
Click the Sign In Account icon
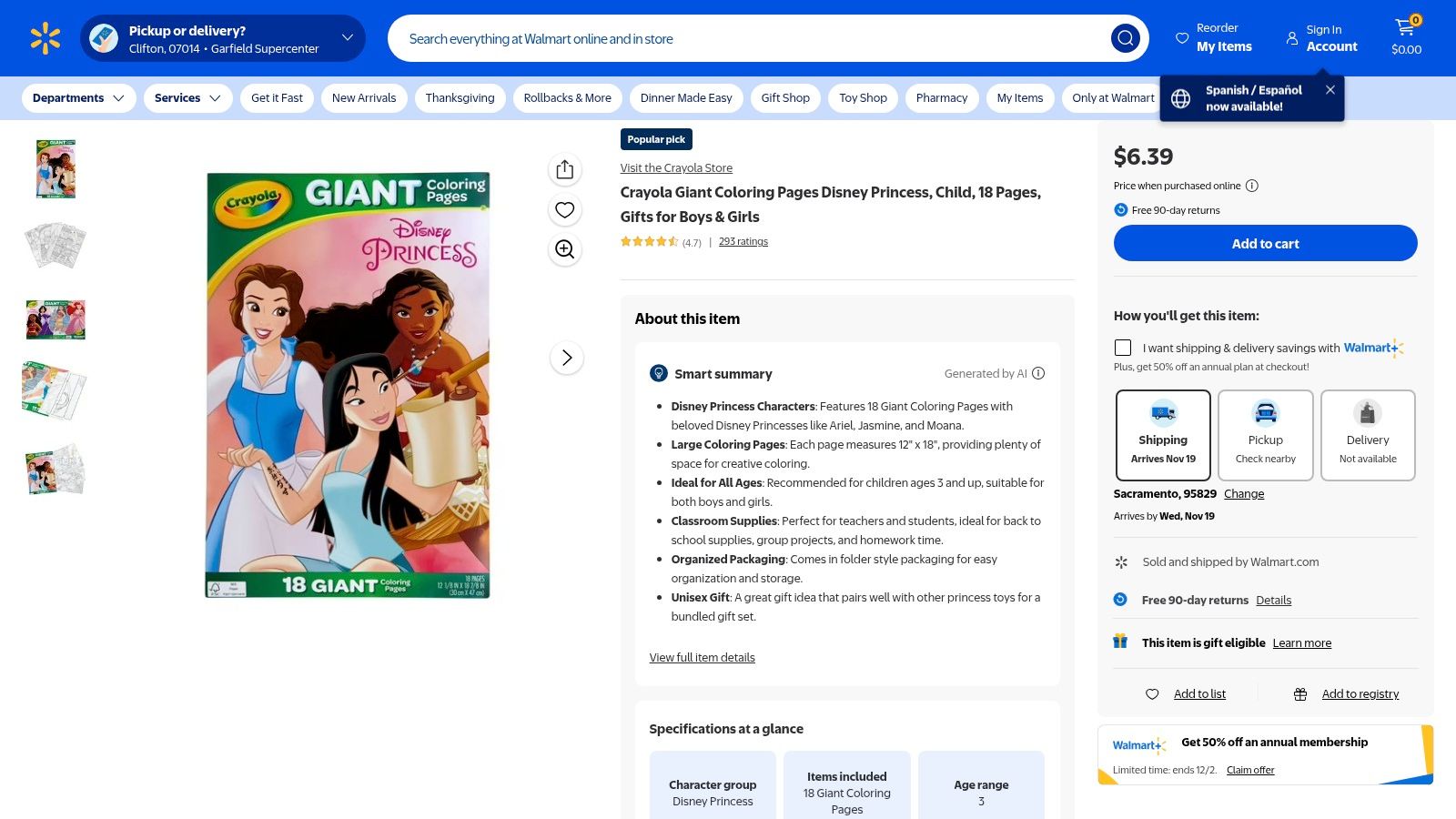click(x=1292, y=38)
